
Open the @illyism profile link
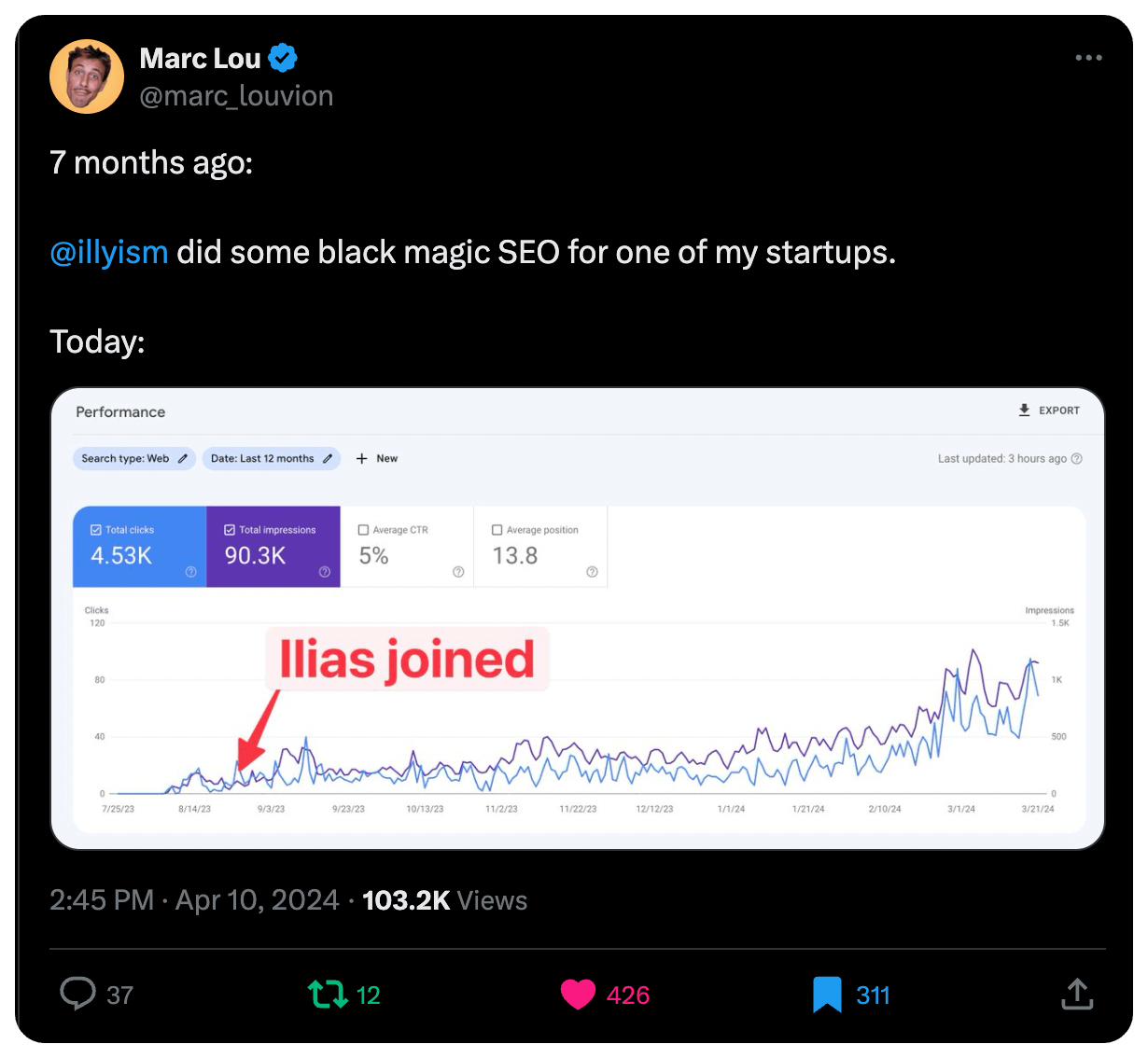108,251
